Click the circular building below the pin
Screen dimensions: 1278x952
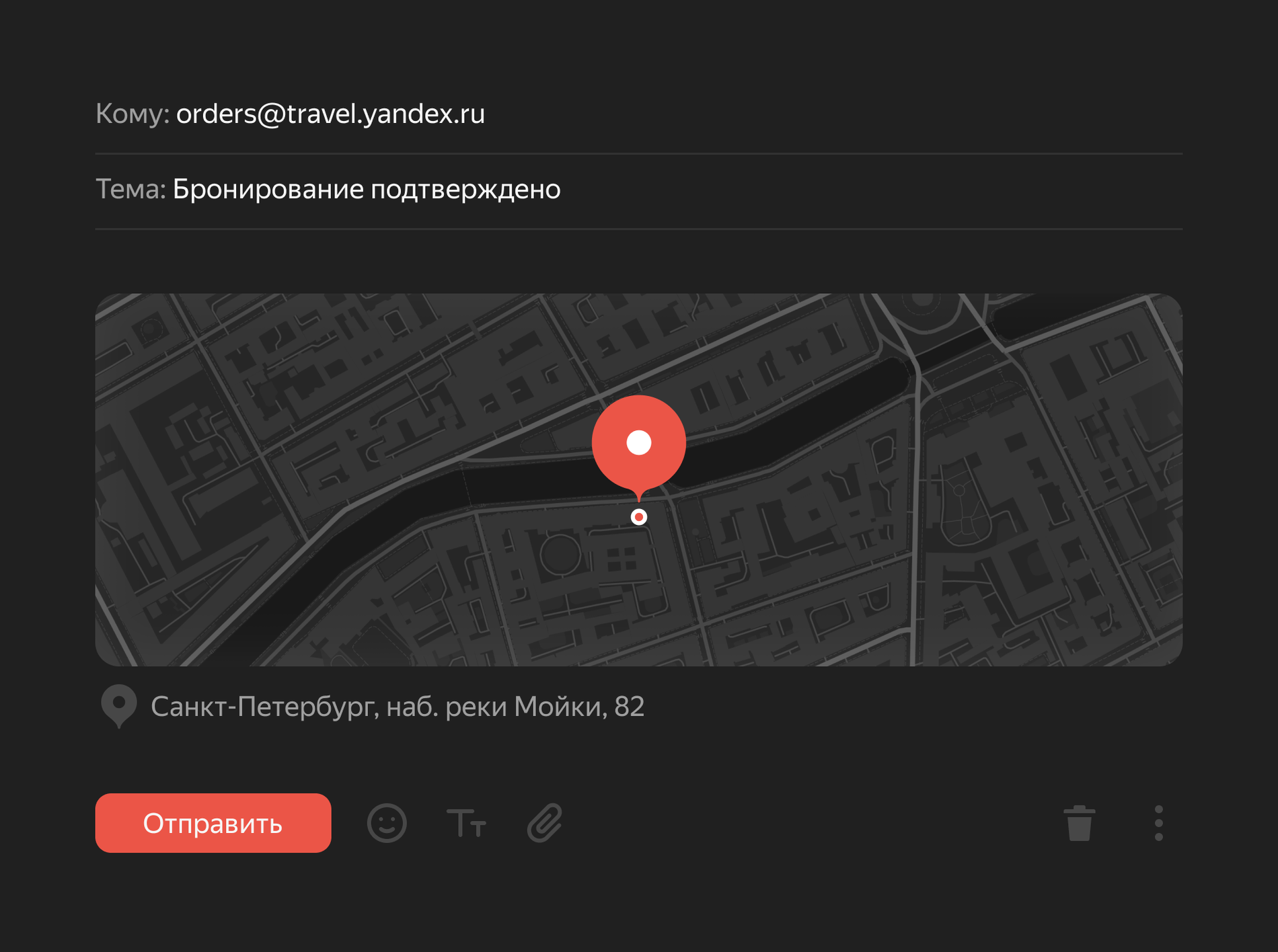pos(560,554)
